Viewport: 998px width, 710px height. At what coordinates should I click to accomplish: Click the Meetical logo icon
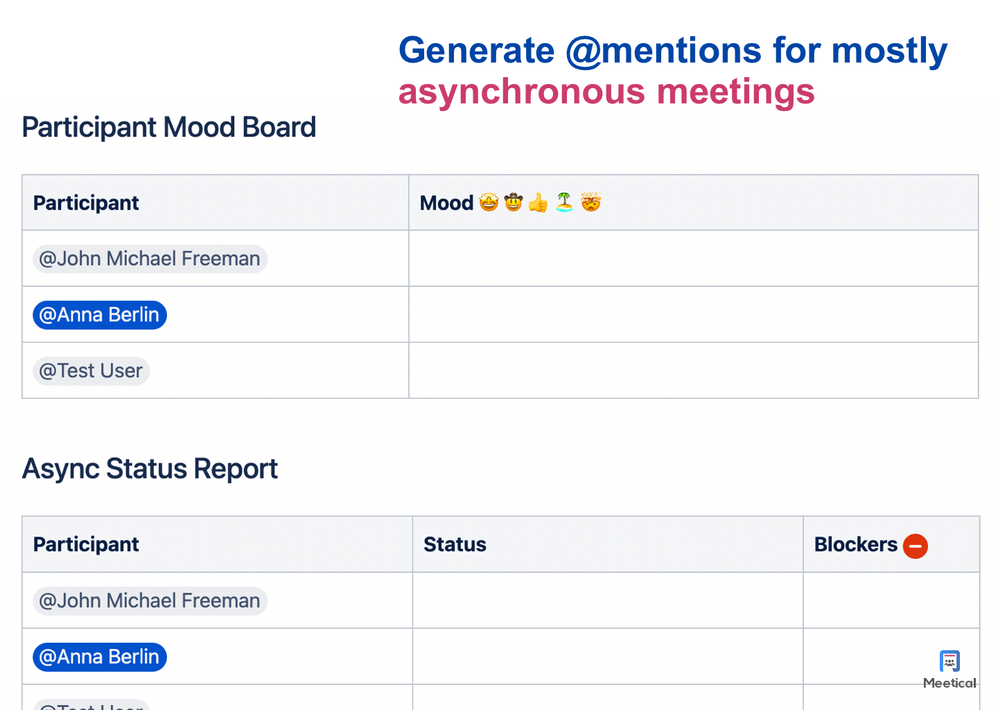pyautogui.click(x=949, y=662)
